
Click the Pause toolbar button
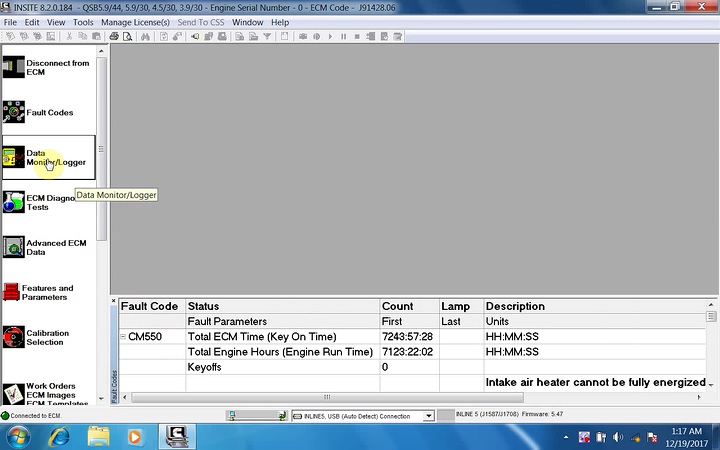(x=343, y=36)
